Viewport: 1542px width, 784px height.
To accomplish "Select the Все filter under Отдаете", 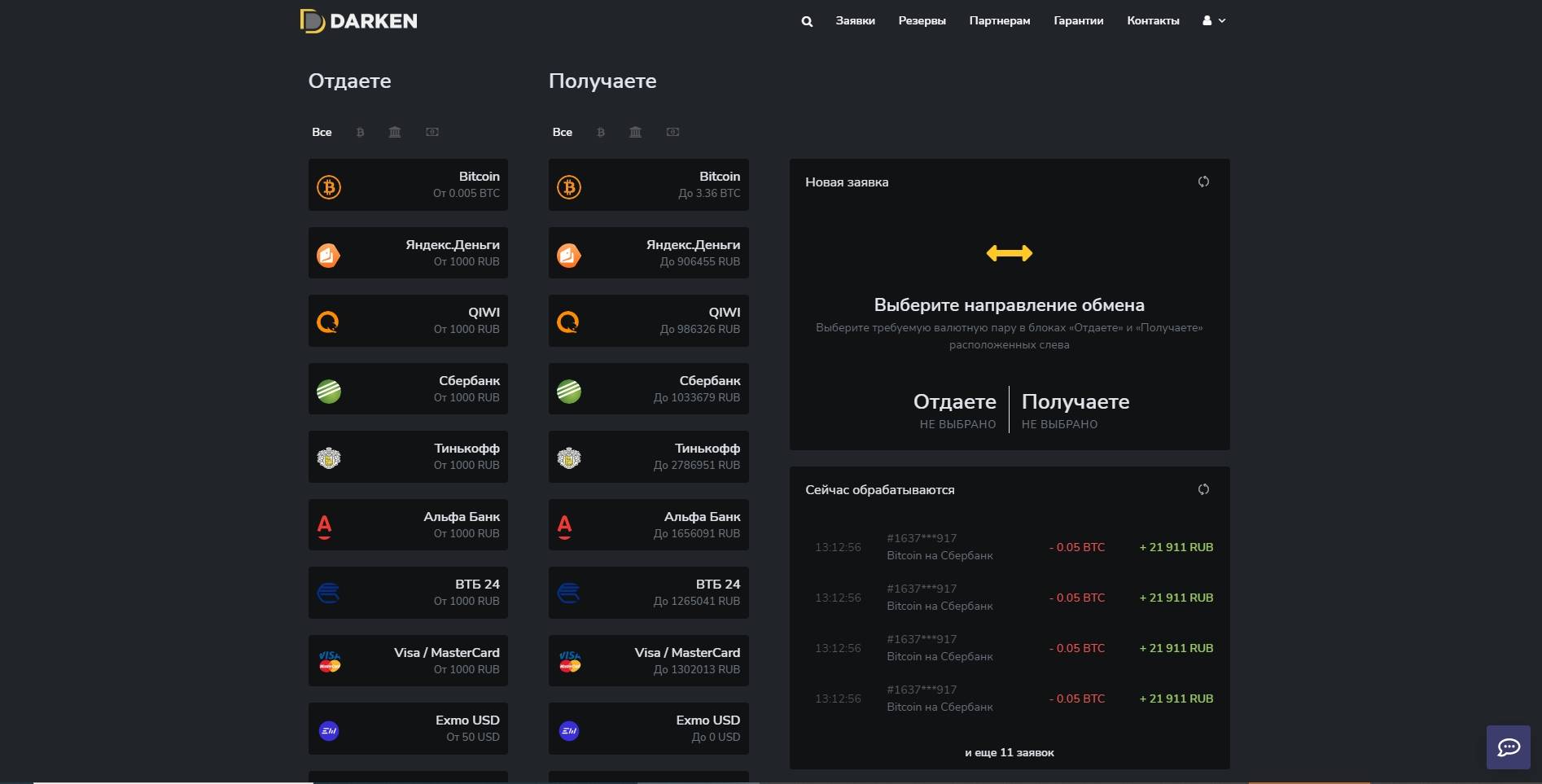I will (x=322, y=132).
